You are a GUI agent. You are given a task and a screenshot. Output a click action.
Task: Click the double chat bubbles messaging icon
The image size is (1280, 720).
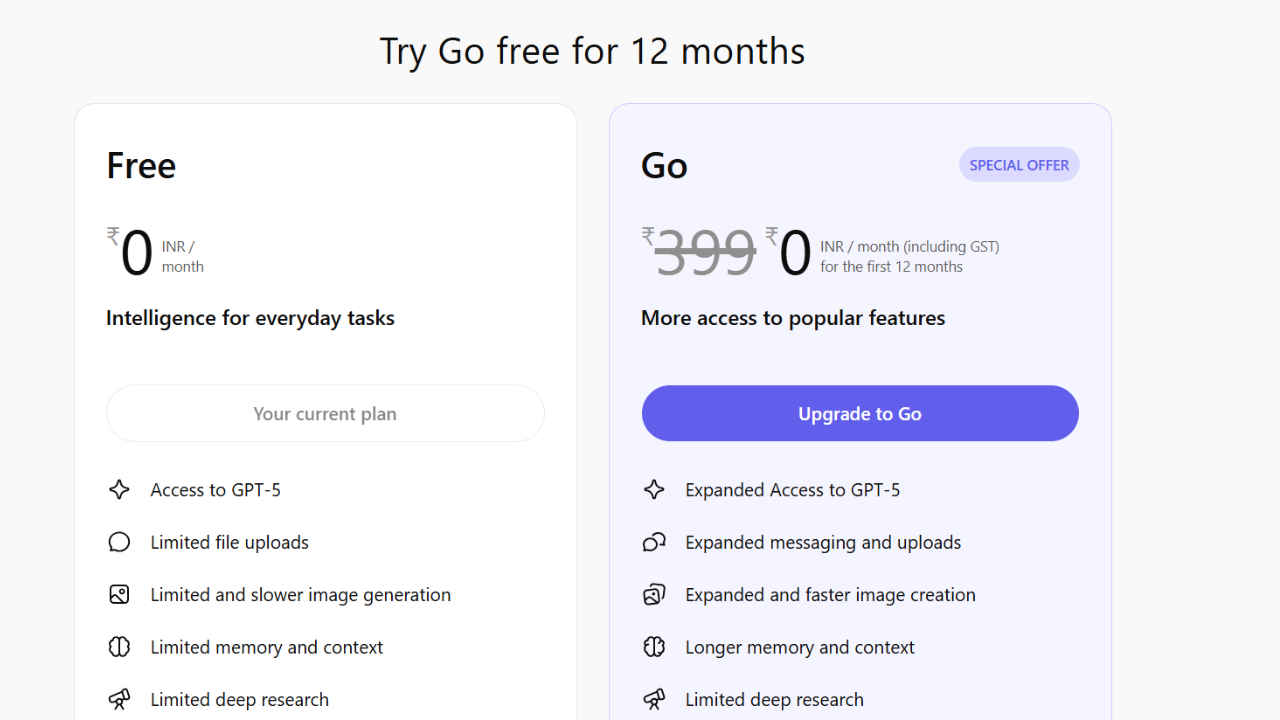pos(654,541)
